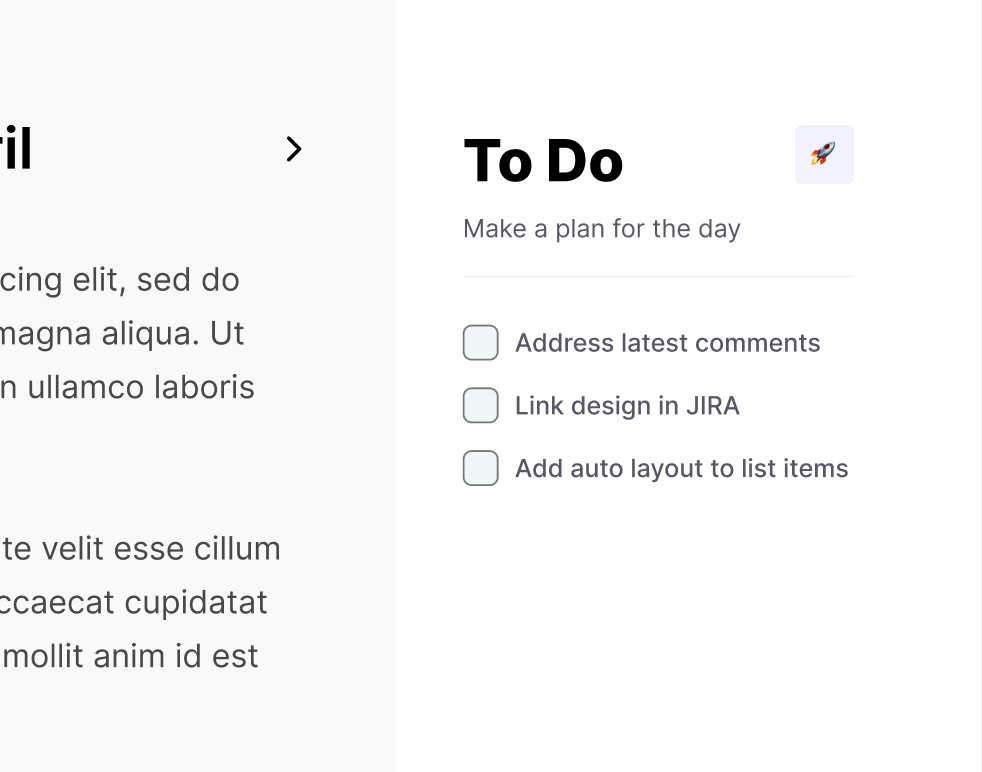982x772 pixels.
Task: Check the Address latest comments checkbox
Action: tap(480, 342)
